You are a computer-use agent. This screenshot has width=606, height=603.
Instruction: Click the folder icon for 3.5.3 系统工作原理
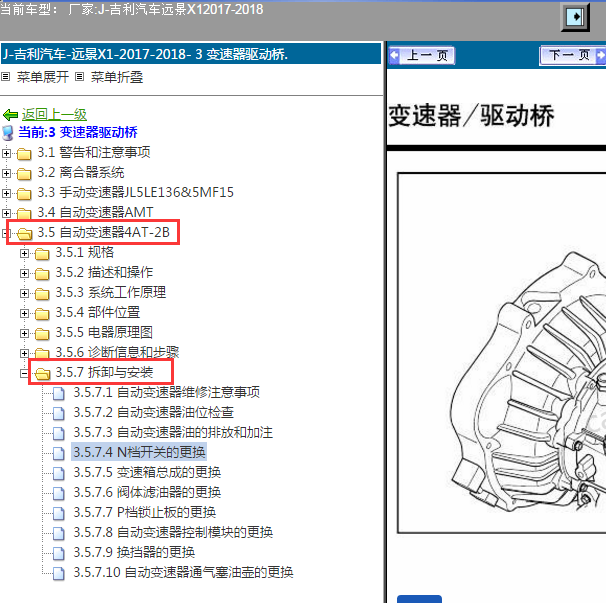42,293
